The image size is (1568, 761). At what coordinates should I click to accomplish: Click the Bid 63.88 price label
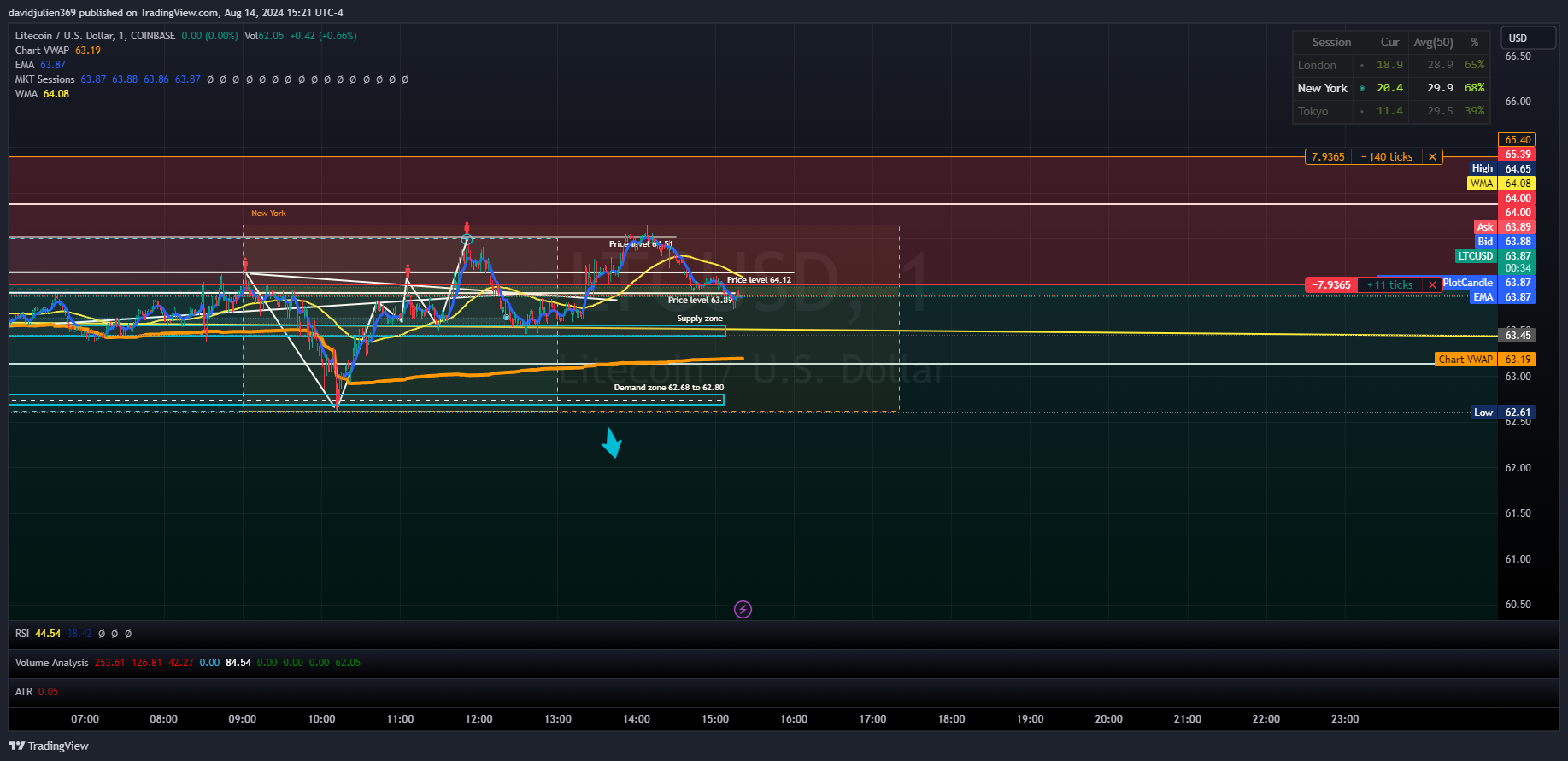[1504, 242]
